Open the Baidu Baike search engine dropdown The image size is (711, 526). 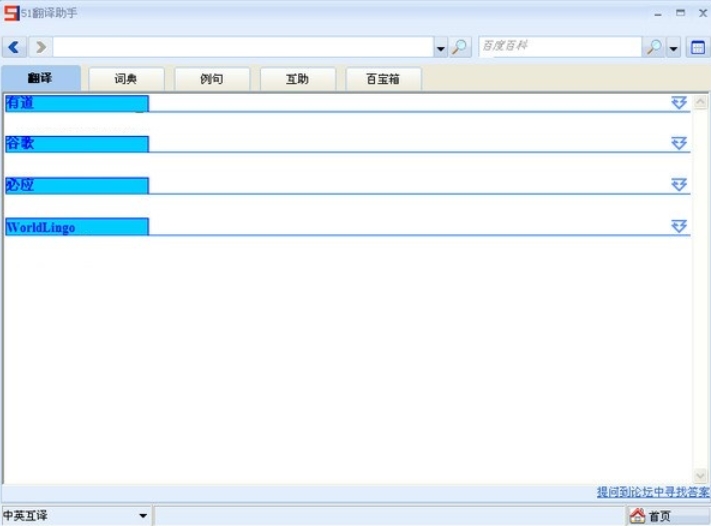click(674, 48)
